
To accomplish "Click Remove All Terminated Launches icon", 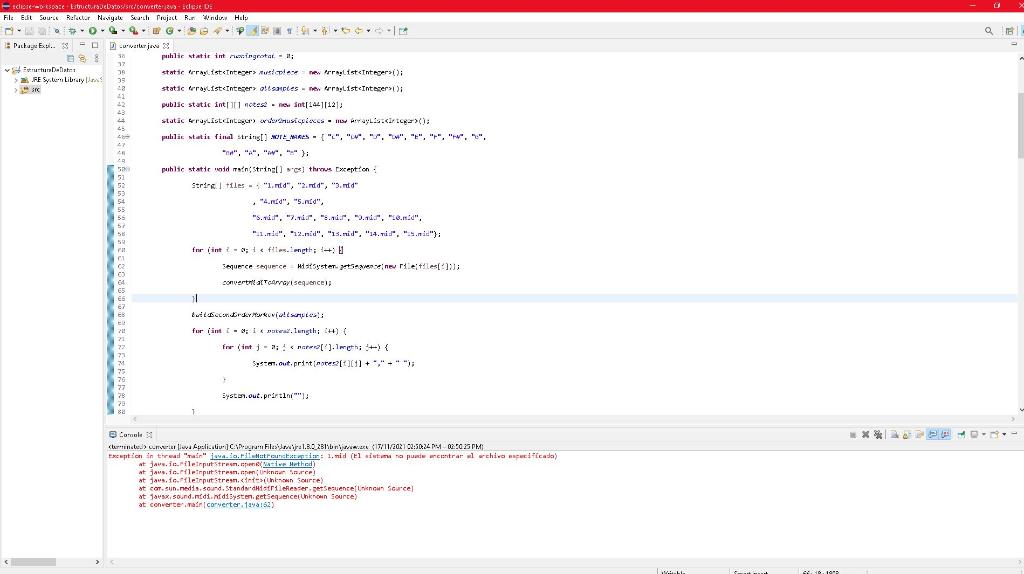I will (878, 434).
